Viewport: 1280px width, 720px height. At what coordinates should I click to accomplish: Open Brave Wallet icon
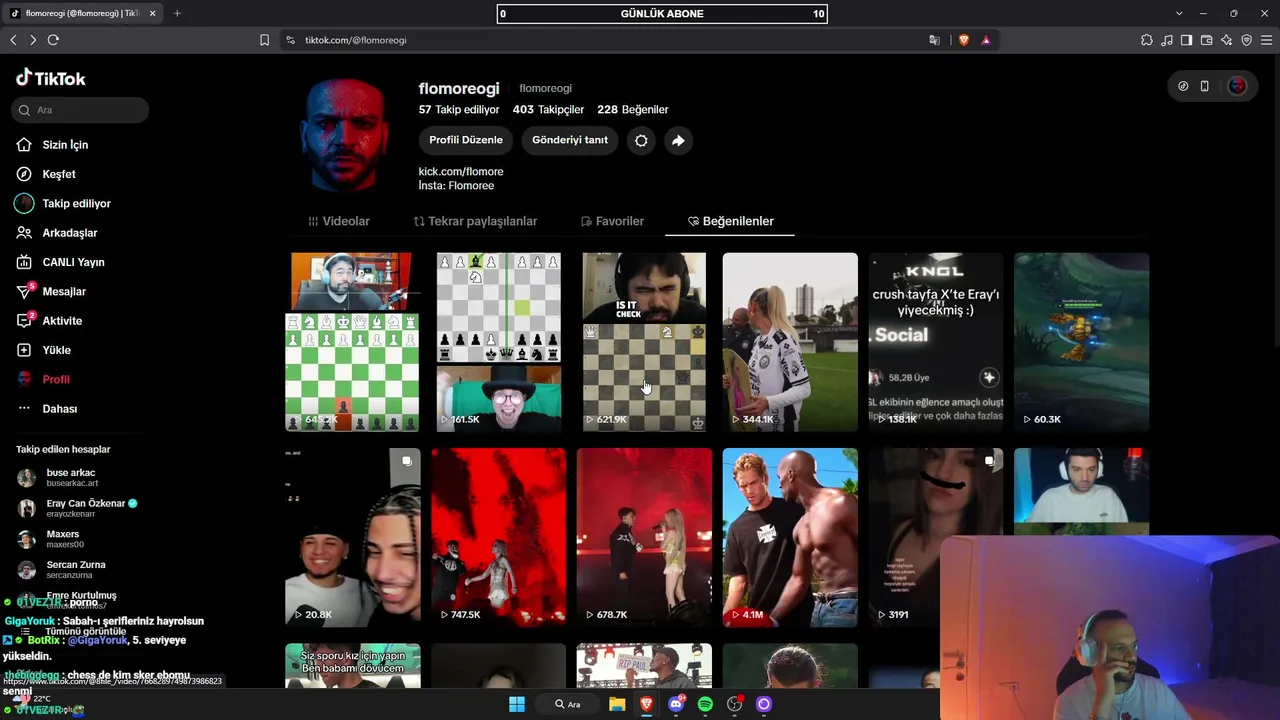[1207, 40]
